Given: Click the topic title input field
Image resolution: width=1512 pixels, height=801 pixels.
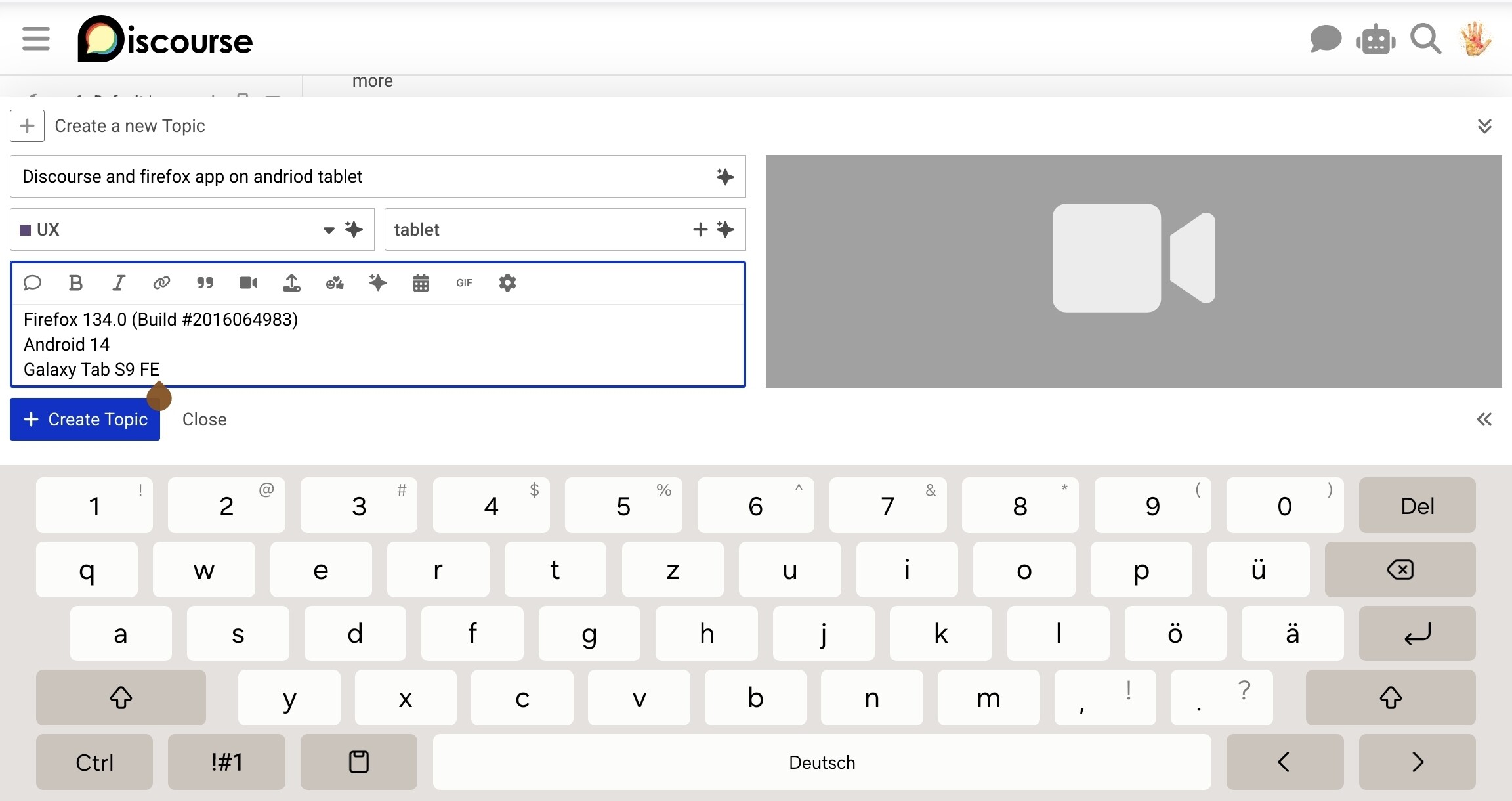Looking at the screenshot, I should (x=377, y=177).
